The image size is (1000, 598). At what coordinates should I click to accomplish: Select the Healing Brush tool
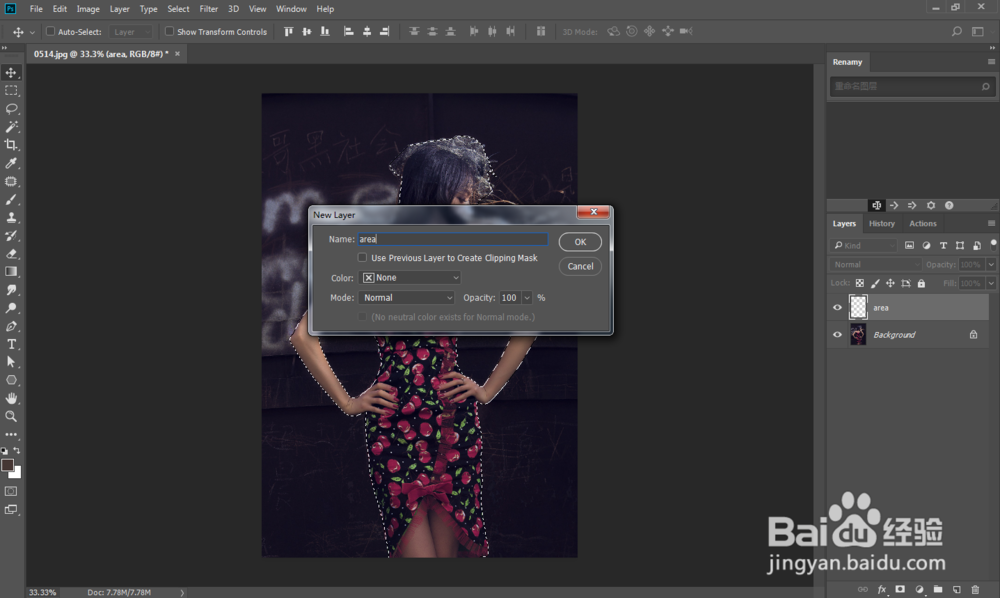11,181
